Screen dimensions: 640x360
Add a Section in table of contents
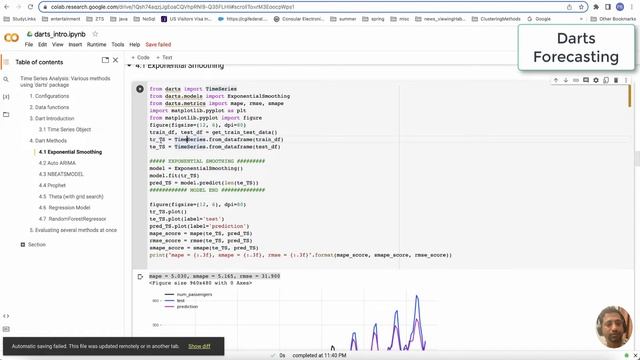(33, 244)
